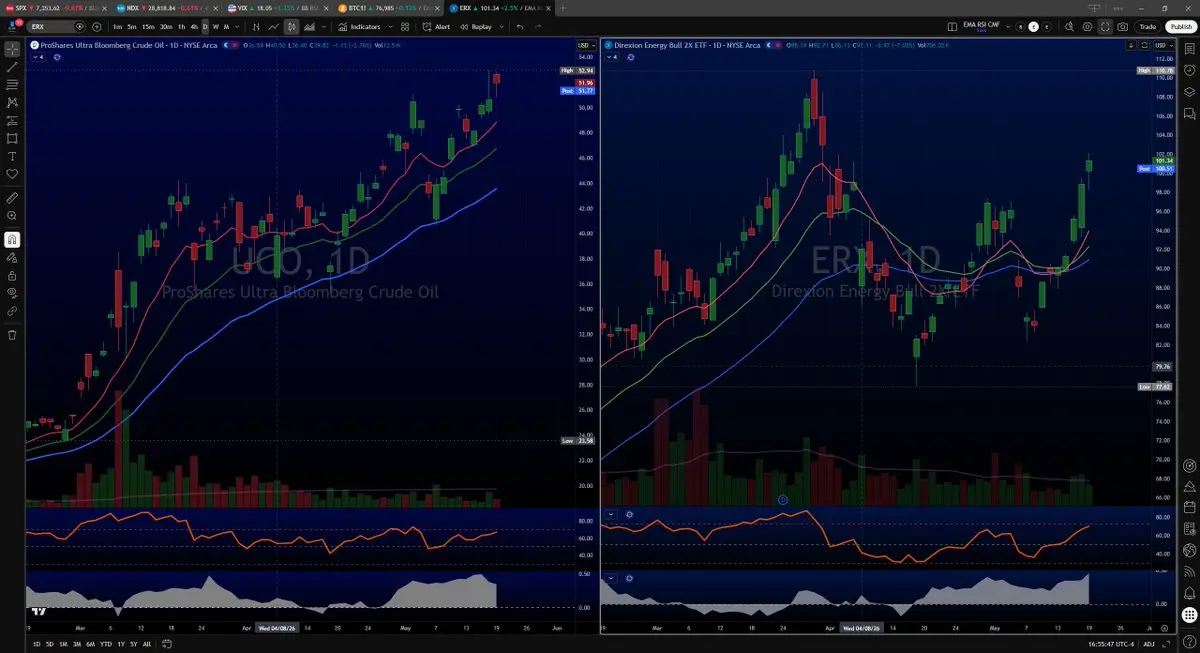1200x653 pixels.
Task: Set the 1D date range
Action: 37,644
